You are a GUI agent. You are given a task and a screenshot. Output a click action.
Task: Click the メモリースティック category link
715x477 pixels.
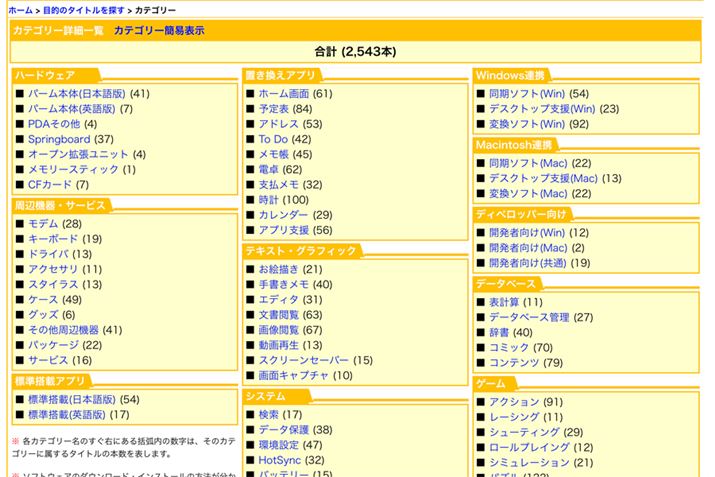pyautogui.click(x=73, y=169)
